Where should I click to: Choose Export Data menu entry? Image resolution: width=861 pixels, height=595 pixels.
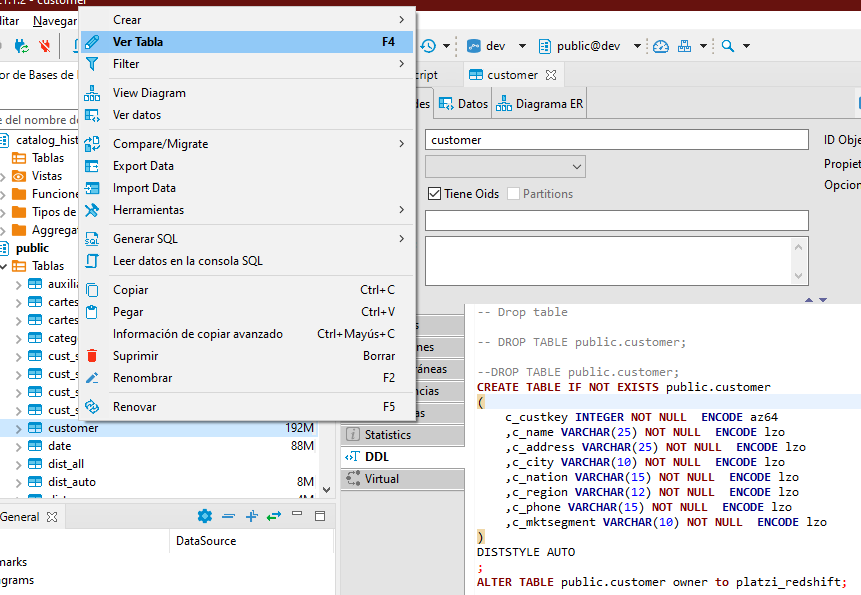coord(247,166)
